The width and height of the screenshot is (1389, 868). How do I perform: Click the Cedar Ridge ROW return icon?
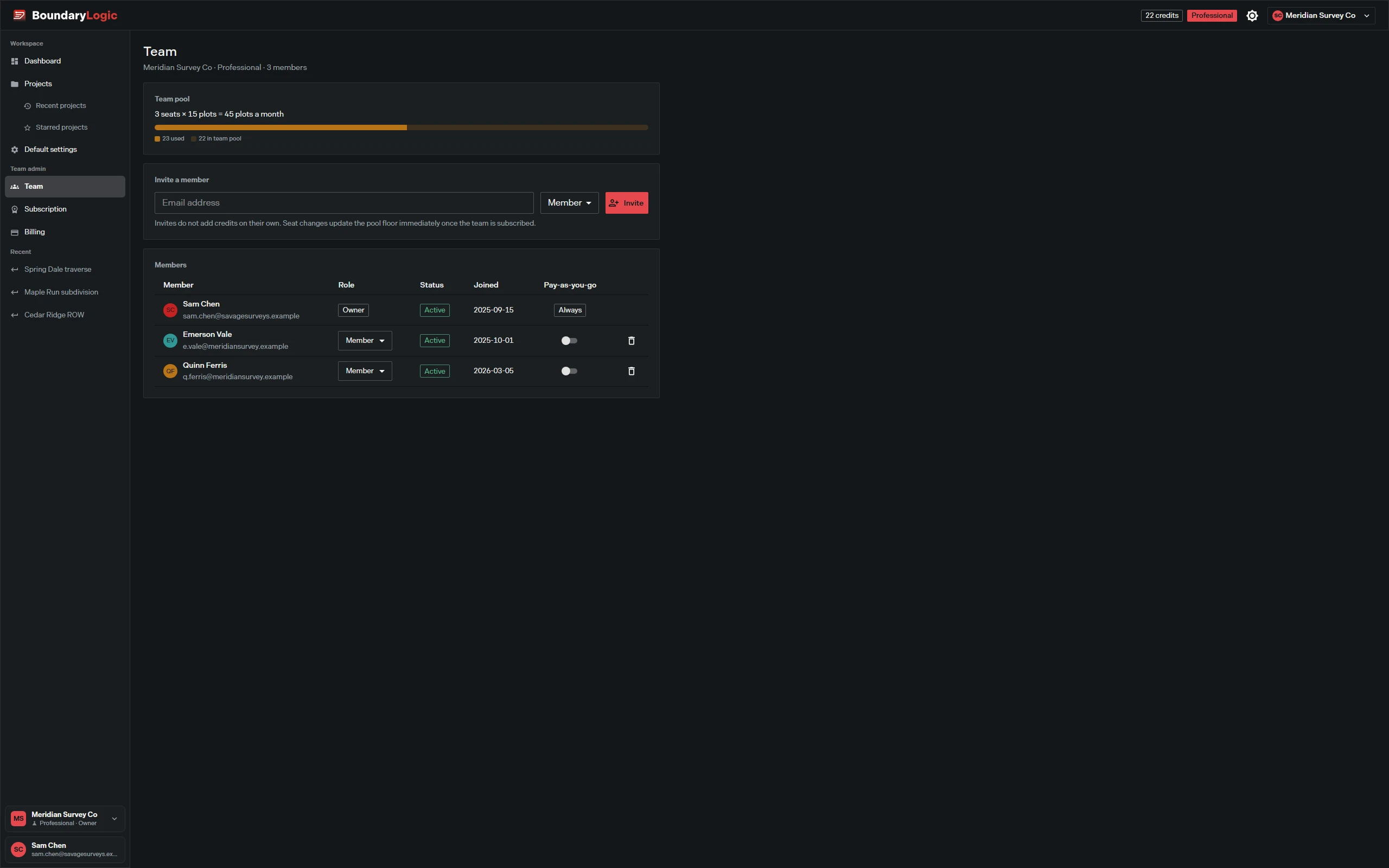point(15,315)
